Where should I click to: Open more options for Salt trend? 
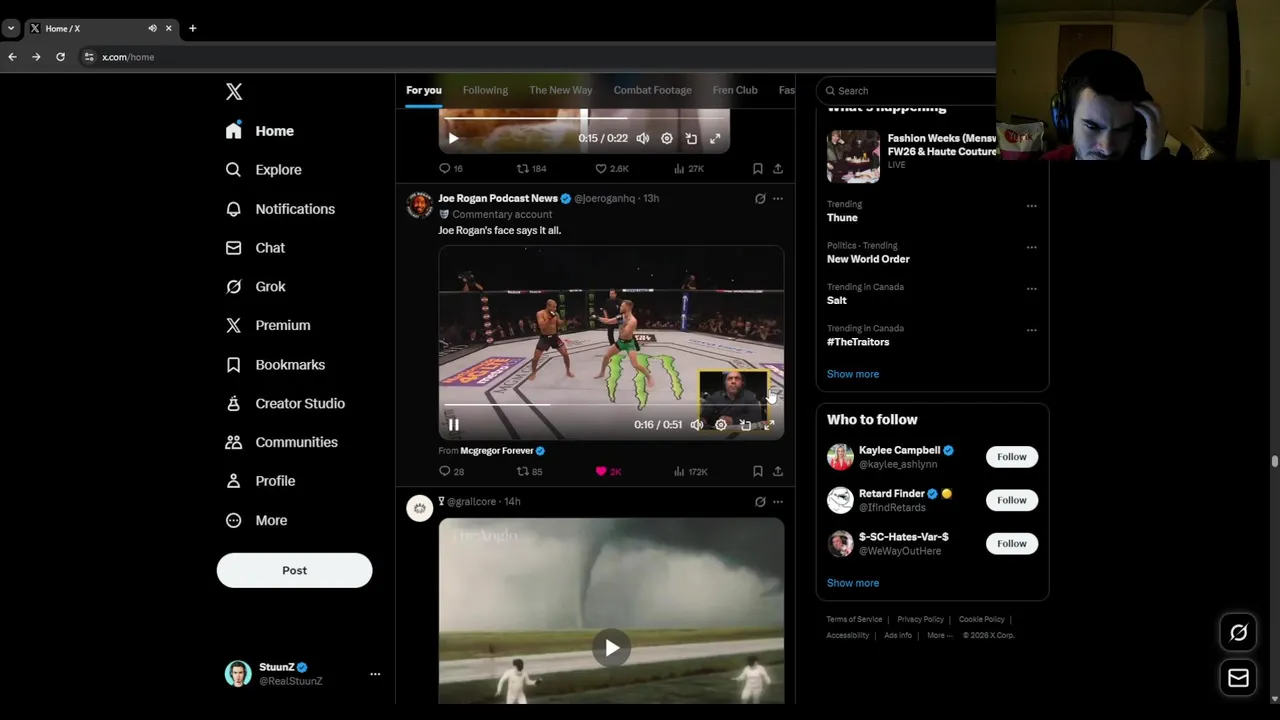pyautogui.click(x=1031, y=289)
